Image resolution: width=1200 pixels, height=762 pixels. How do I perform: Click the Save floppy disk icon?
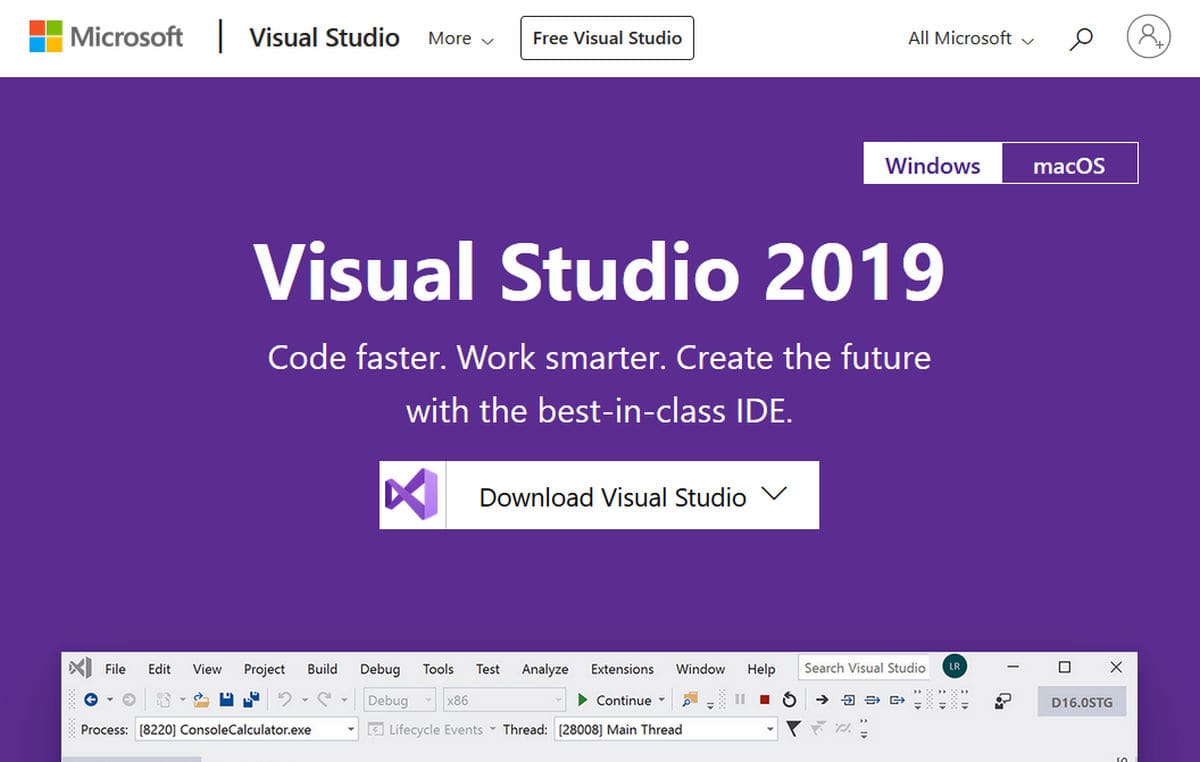click(227, 700)
